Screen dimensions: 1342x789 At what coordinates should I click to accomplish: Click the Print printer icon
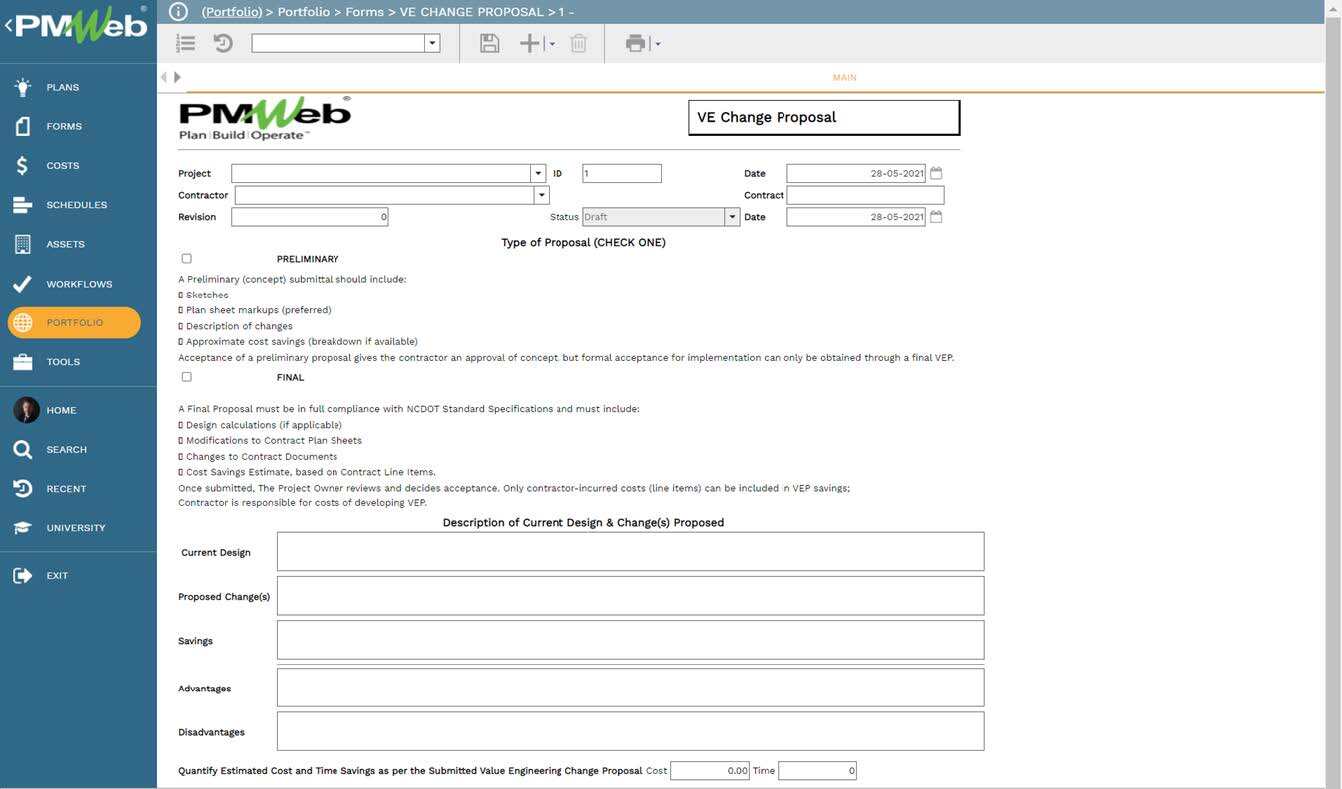click(635, 43)
